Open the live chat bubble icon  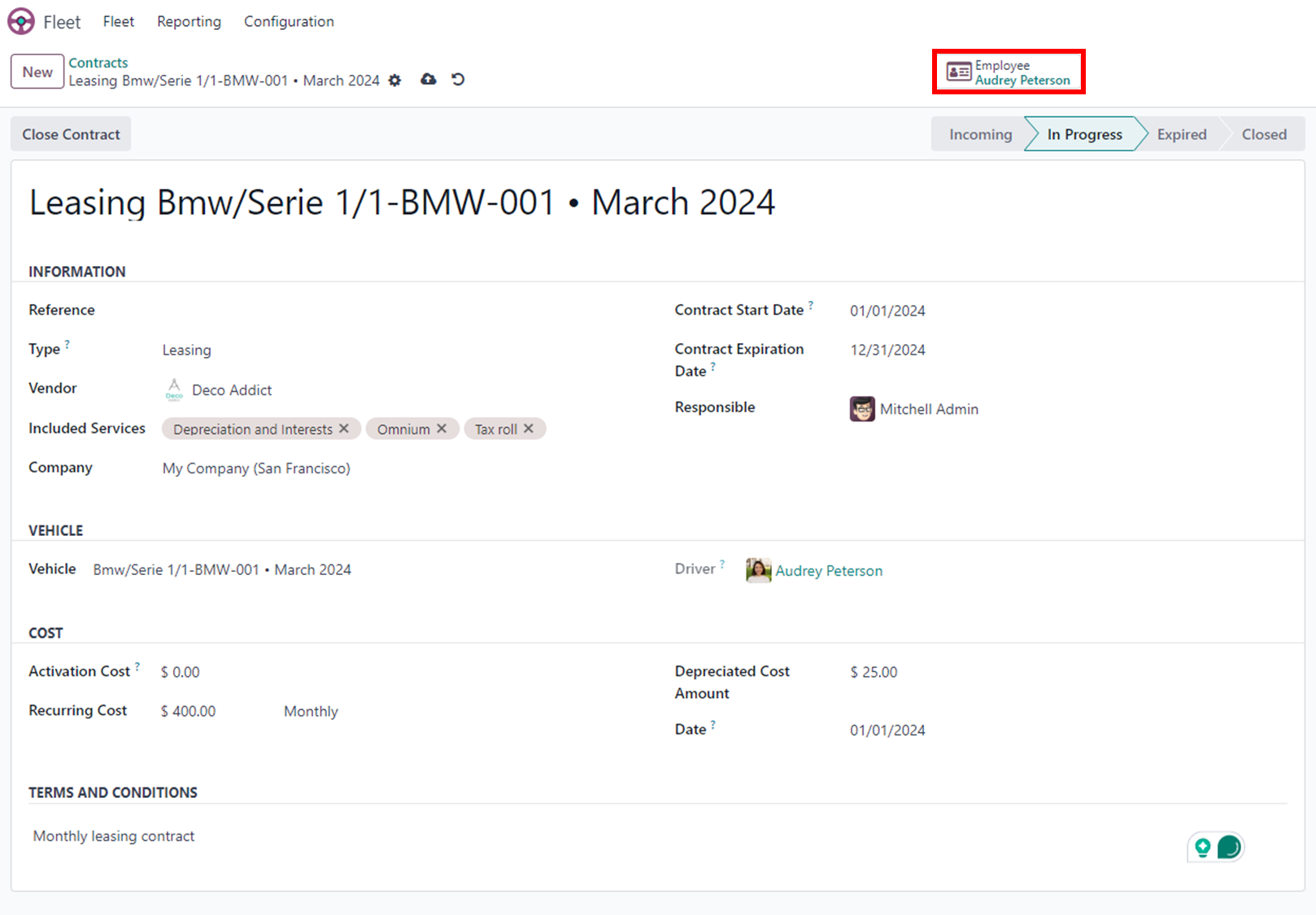pos(1229,847)
